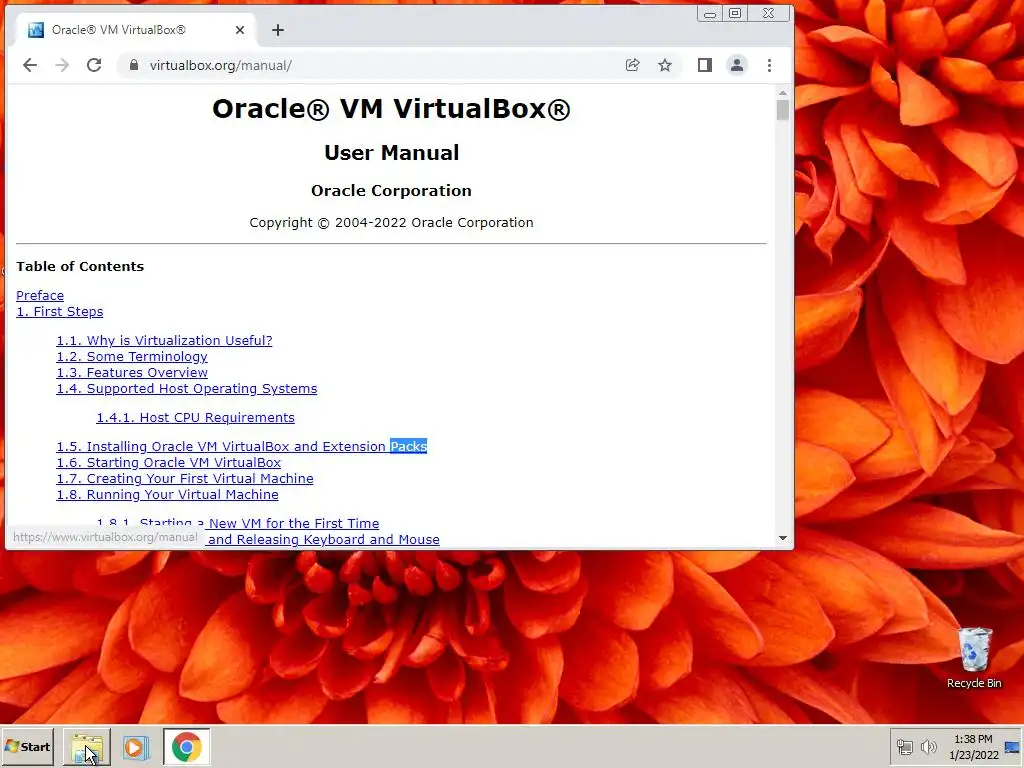Open 1.5. Installing Oracle VM VirtualBox link
This screenshot has height=768, width=1024.
[242, 447]
